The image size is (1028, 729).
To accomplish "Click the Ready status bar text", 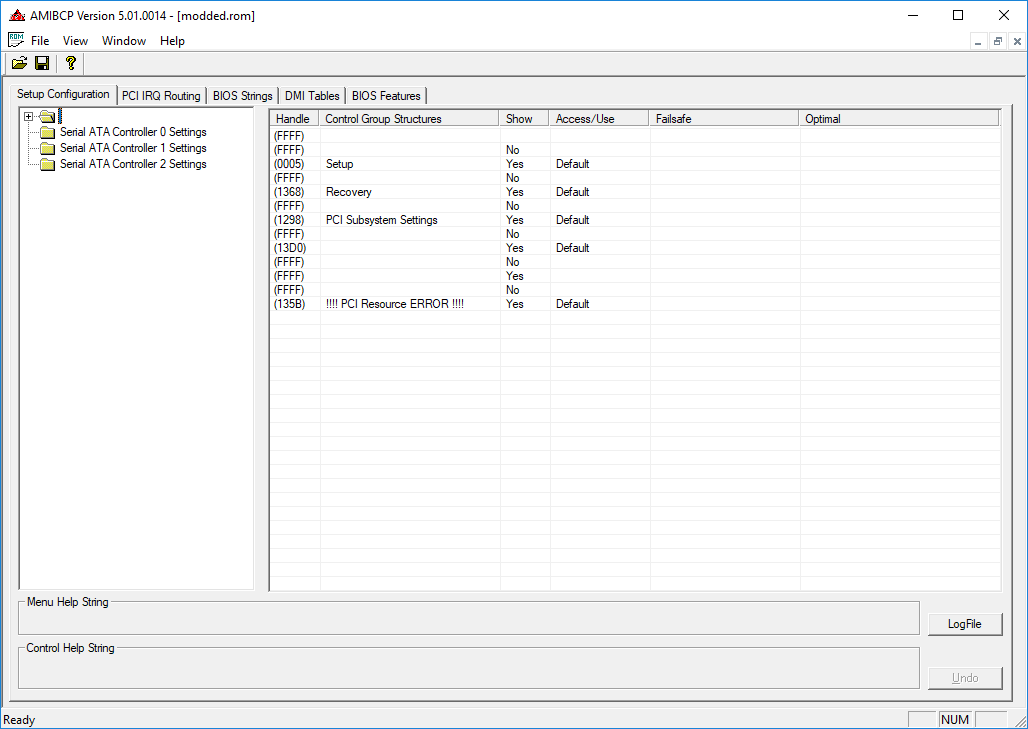I will click(19, 720).
